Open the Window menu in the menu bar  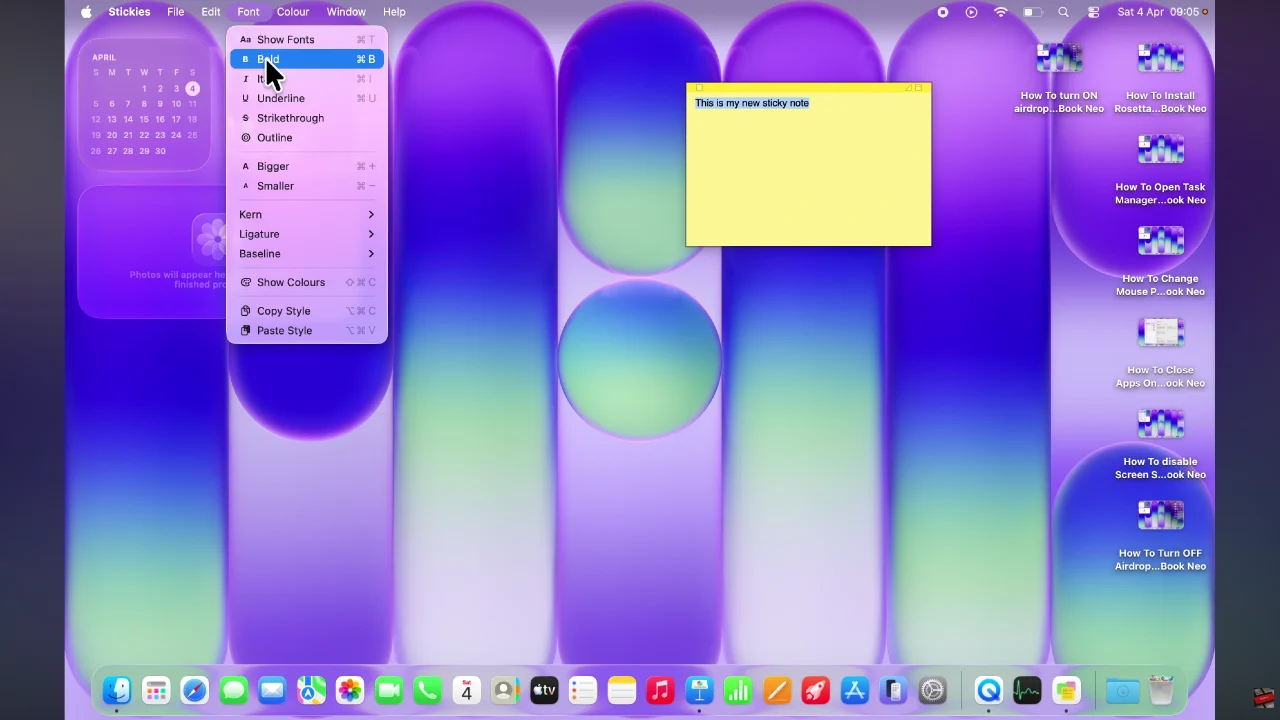coord(346,11)
